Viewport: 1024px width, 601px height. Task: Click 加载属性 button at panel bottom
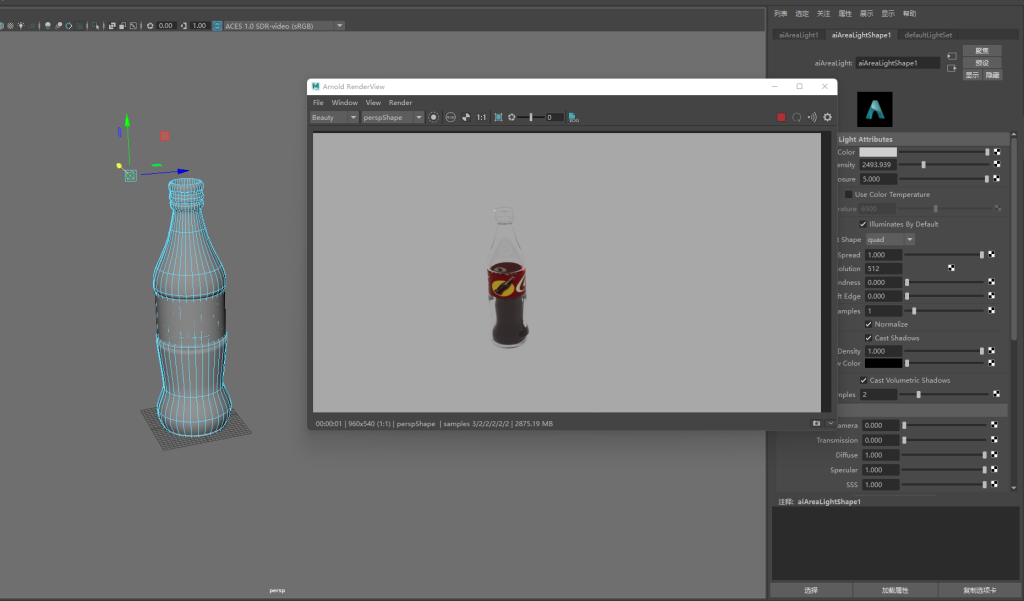coord(895,590)
